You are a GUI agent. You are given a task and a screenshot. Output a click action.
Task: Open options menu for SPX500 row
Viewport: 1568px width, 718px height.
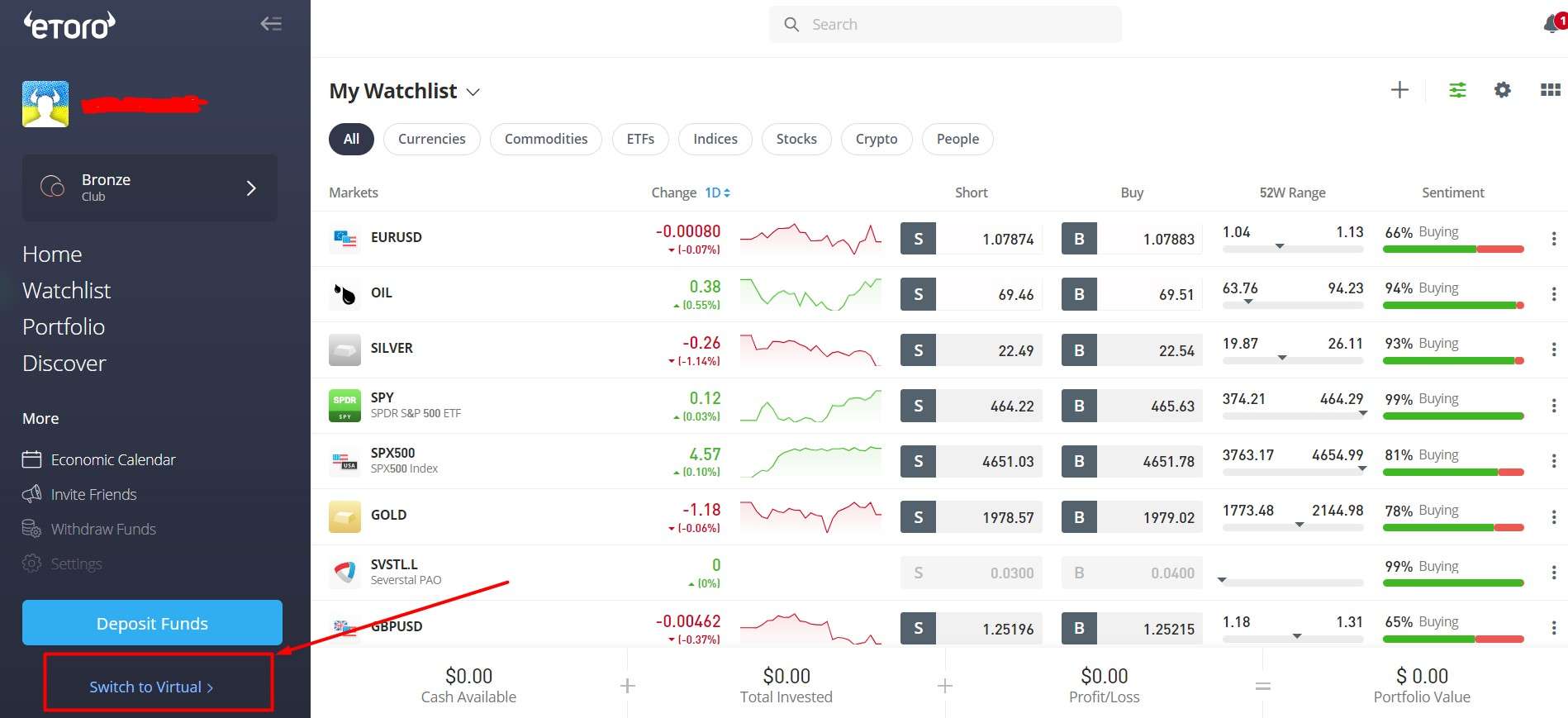pos(1554,461)
